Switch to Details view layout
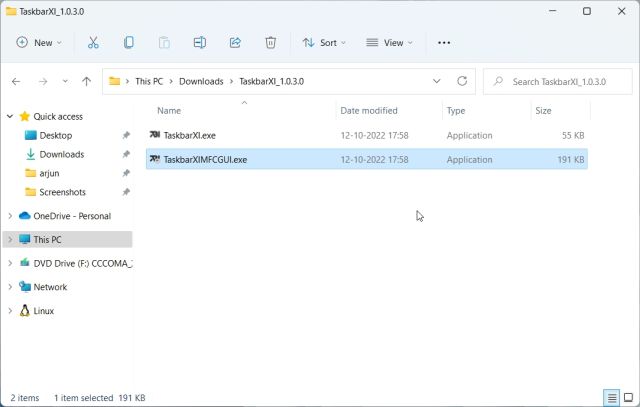 click(611, 398)
